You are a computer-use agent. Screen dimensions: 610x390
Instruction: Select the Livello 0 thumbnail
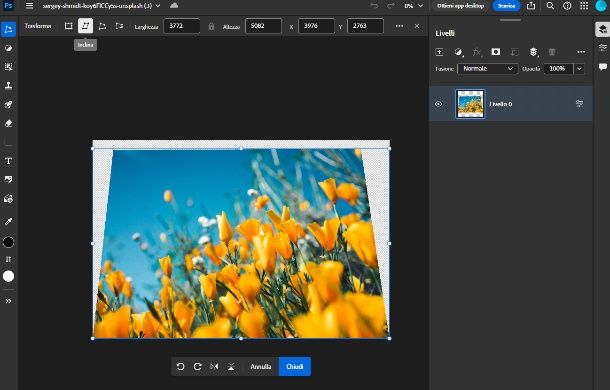(470, 104)
